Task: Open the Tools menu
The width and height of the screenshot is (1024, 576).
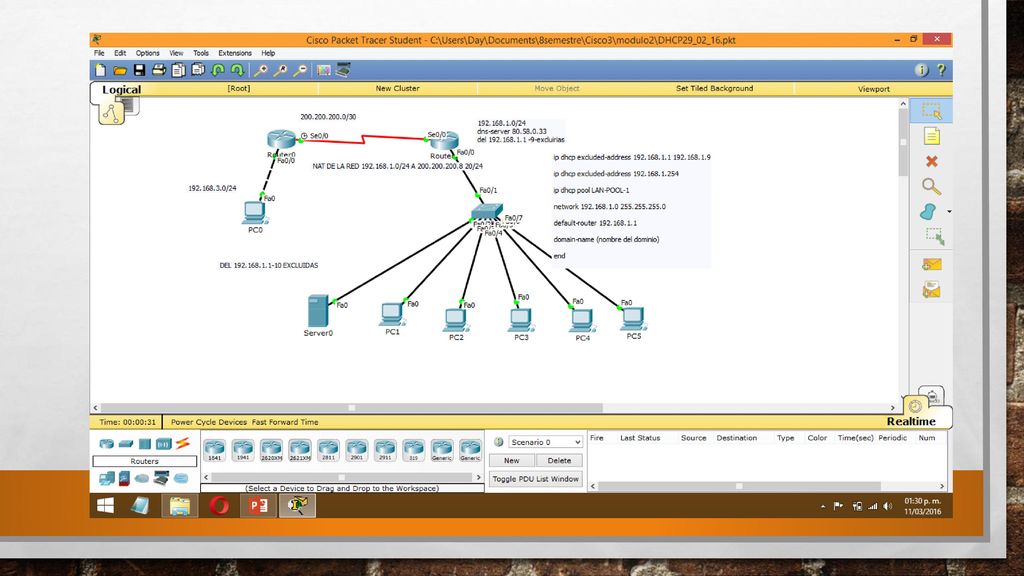Action: click(x=200, y=53)
